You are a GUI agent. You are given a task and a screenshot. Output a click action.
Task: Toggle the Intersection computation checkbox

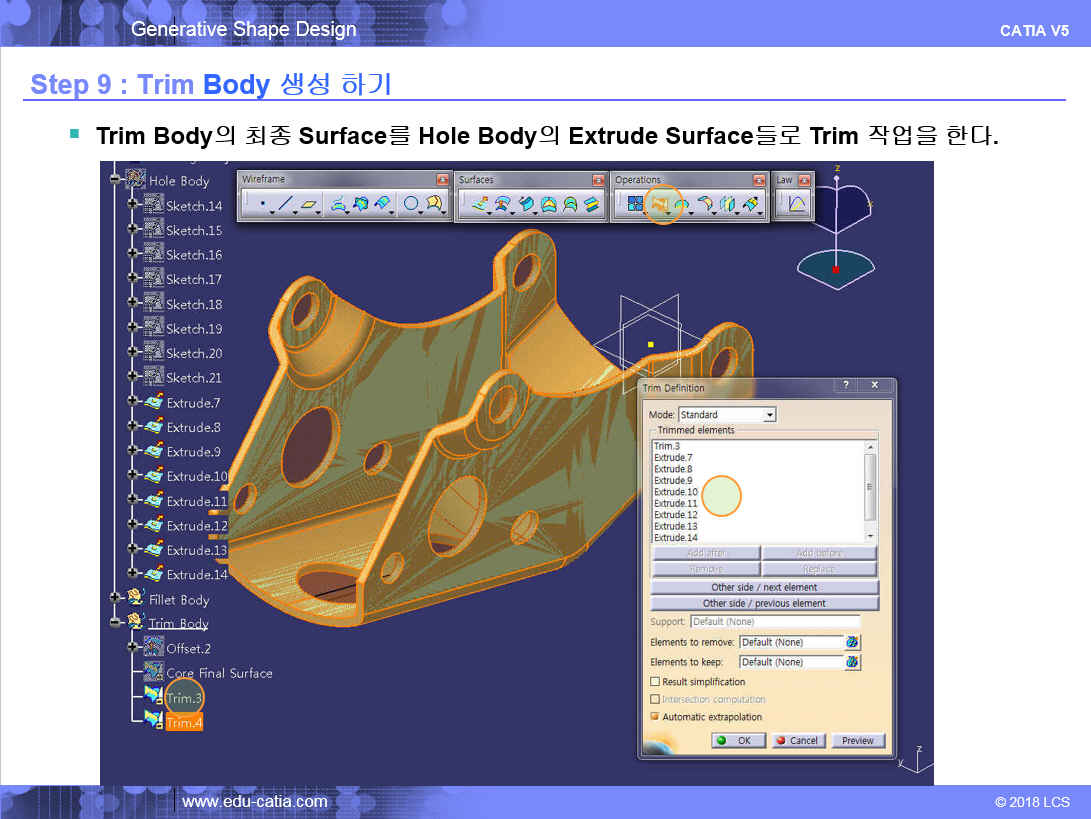[x=656, y=700]
